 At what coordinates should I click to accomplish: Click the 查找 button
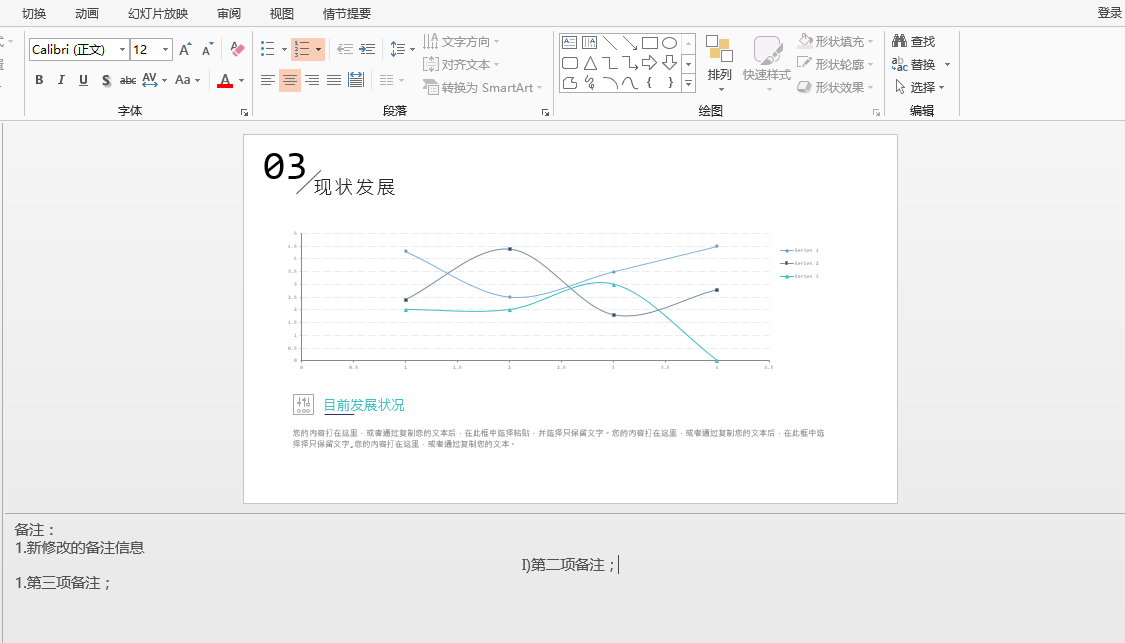pyautogui.click(x=913, y=42)
